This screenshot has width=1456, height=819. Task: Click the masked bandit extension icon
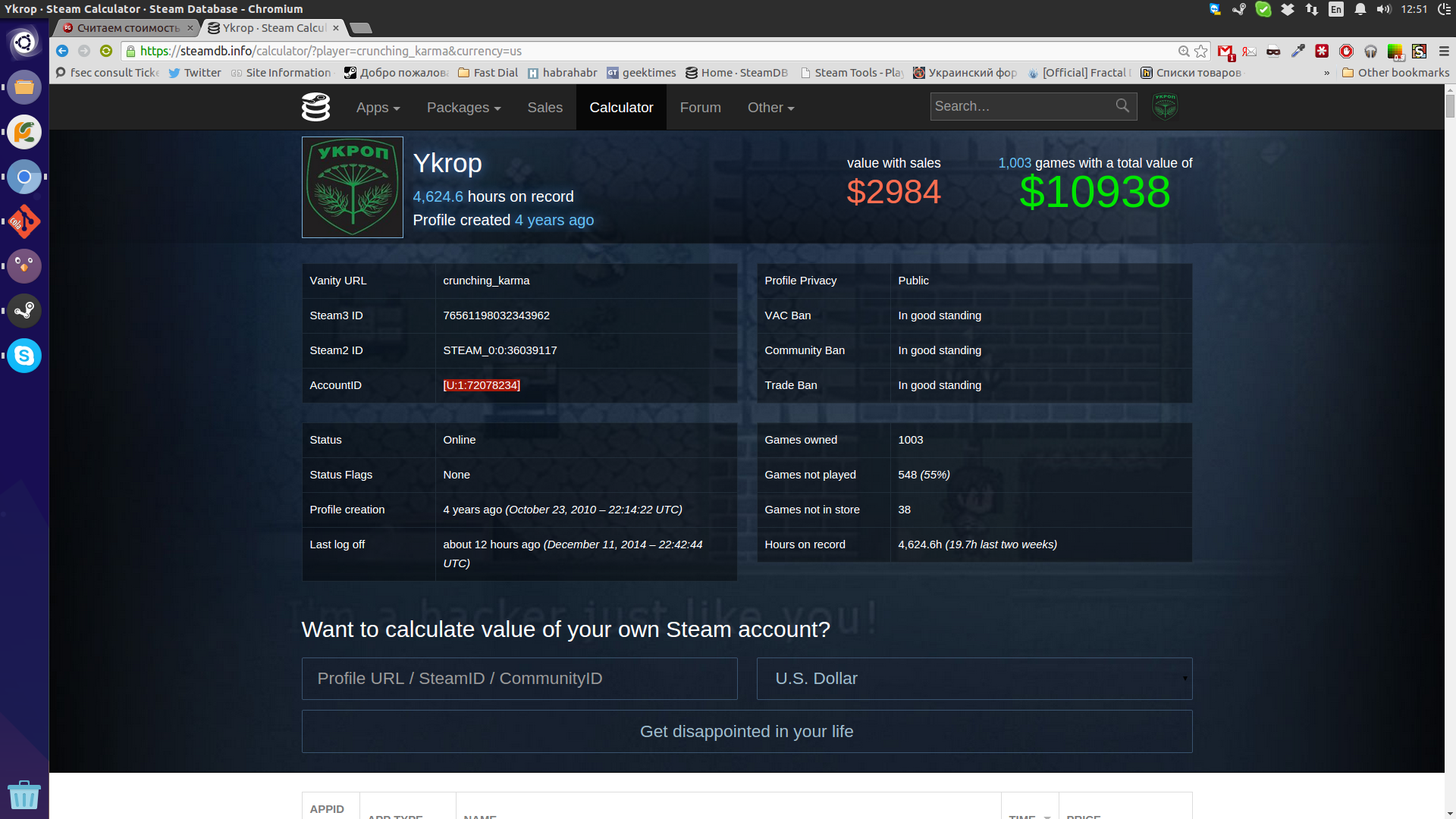1274,52
